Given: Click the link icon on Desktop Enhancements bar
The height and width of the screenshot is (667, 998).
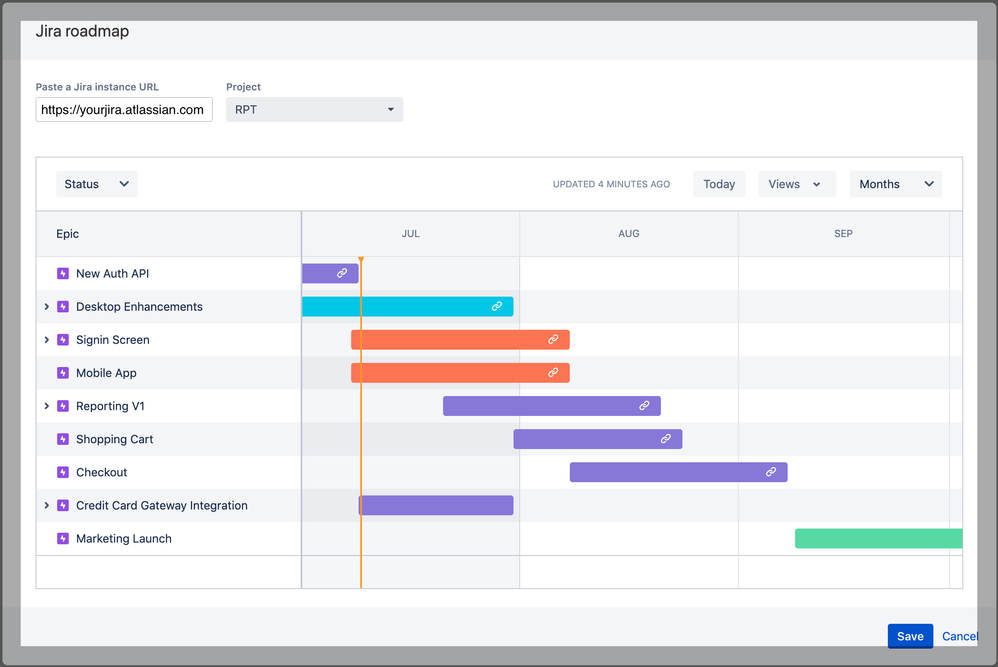Looking at the screenshot, I should (496, 306).
